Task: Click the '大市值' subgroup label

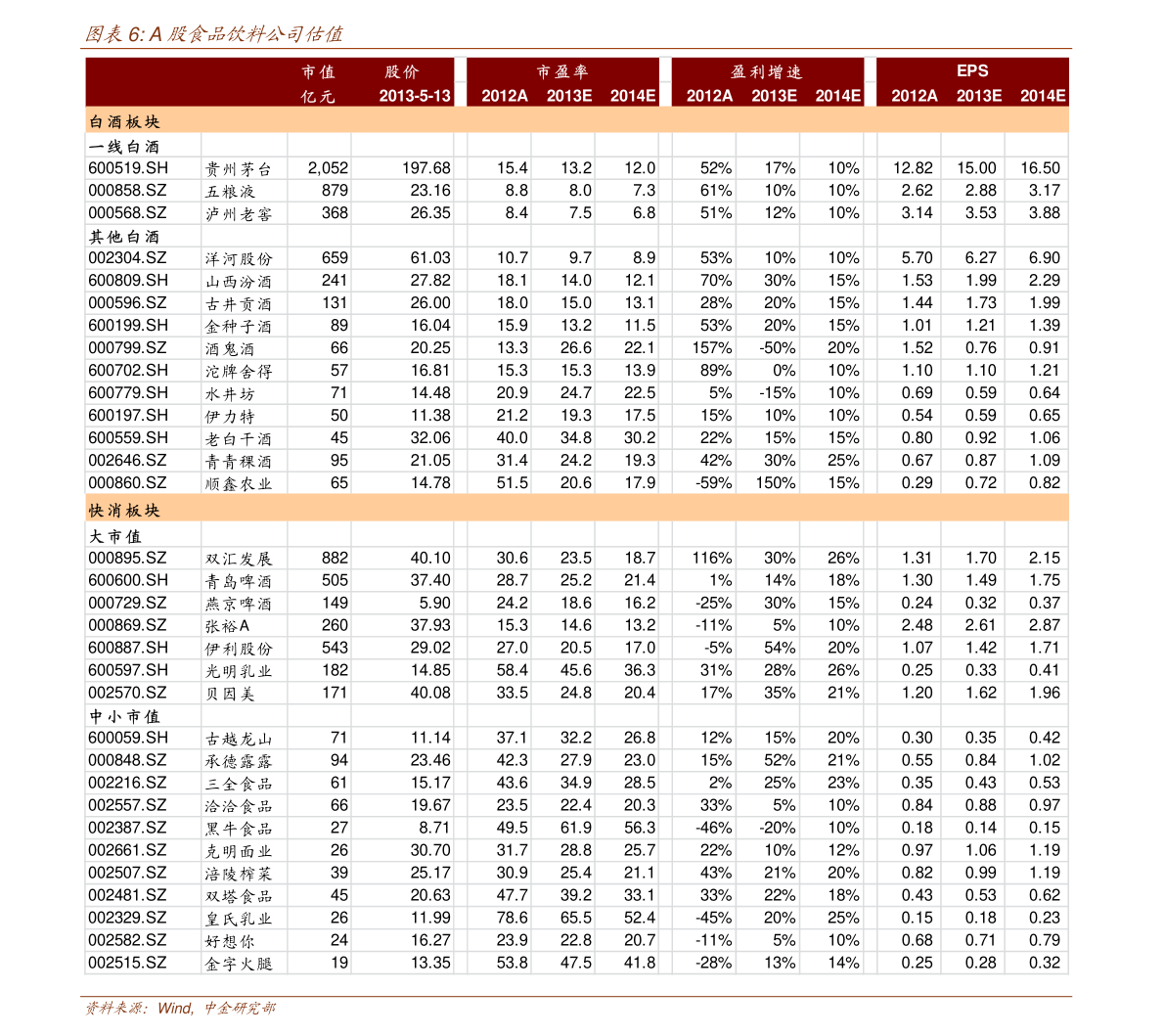Action: pyautogui.click(x=115, y=536)
